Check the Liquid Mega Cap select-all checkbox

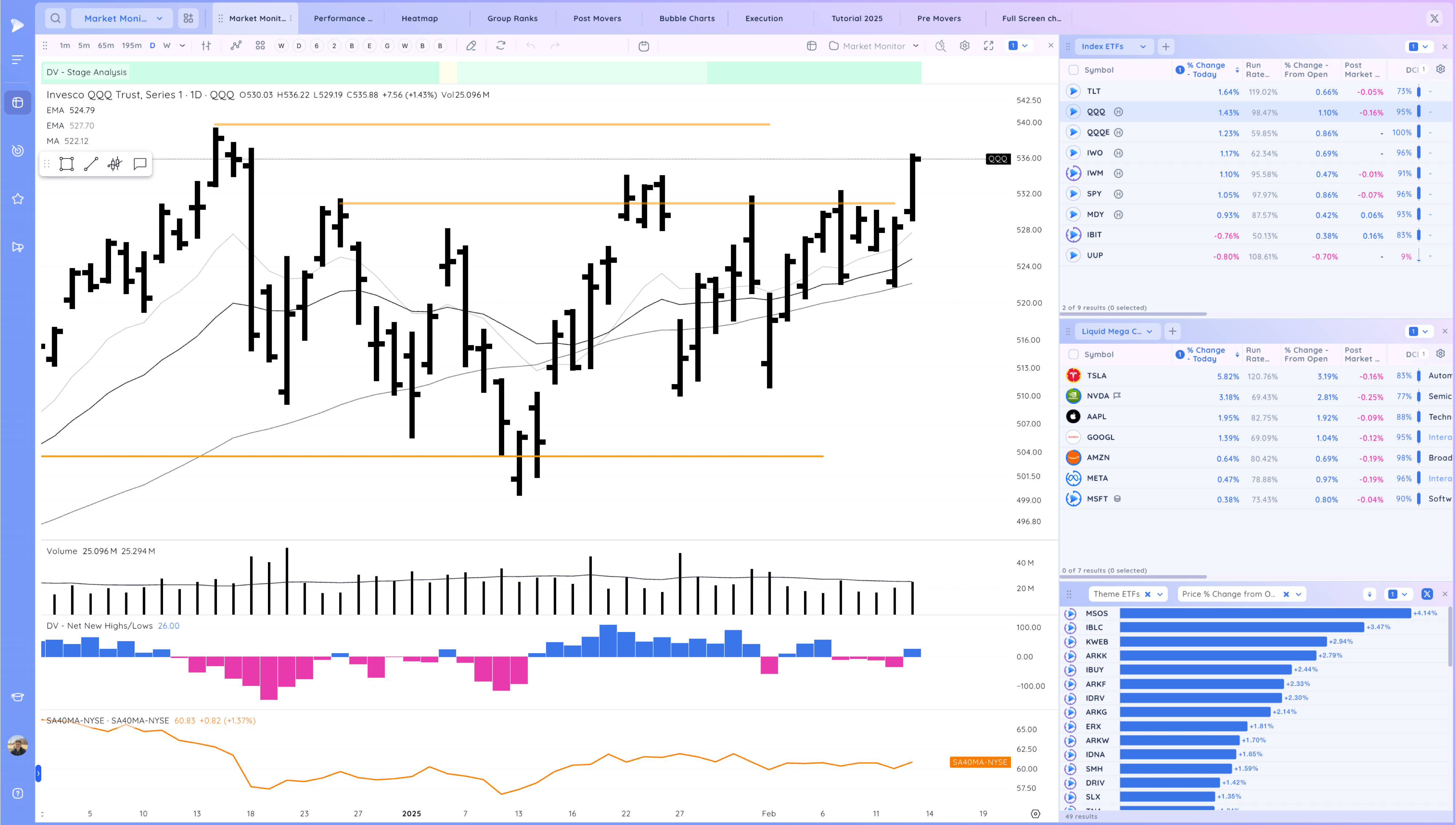1073,354
